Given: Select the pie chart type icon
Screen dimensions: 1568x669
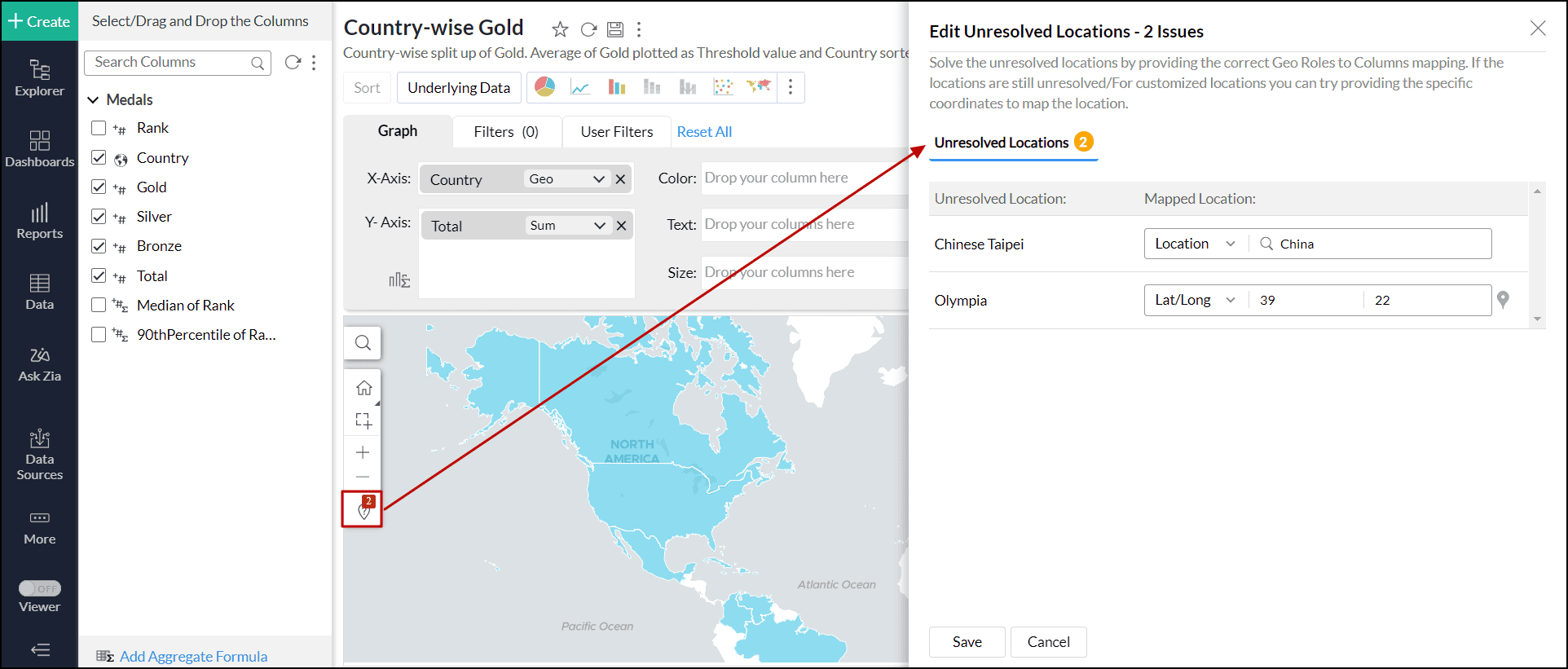Looking at the screenshot, I should point(545,87).
